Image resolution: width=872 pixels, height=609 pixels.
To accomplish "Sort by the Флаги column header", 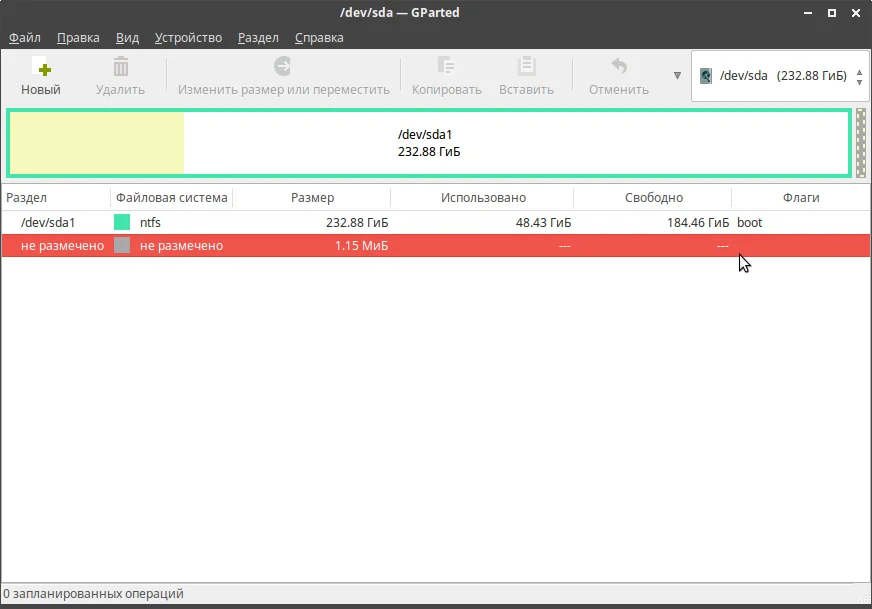I will pyautogui.click(x=801, y=197).
